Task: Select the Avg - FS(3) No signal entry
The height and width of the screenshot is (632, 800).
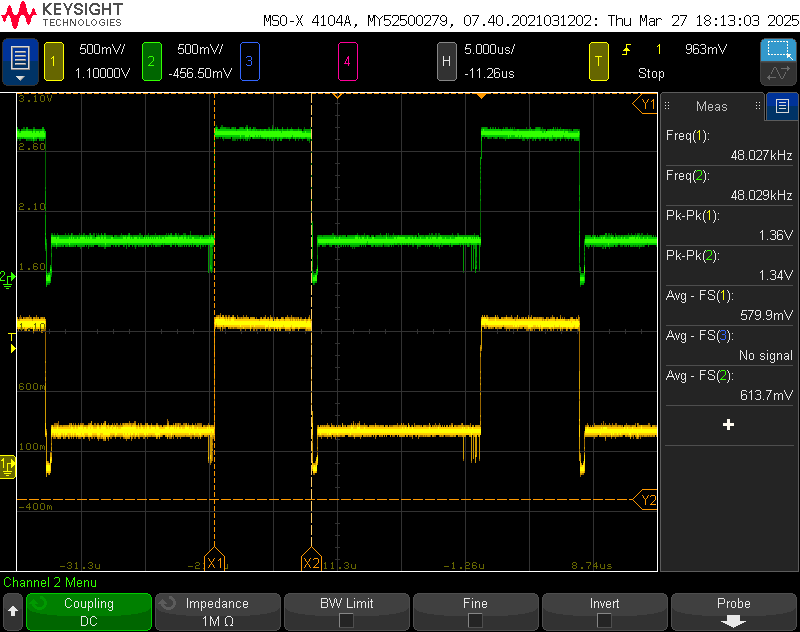Action: (729, 345)
